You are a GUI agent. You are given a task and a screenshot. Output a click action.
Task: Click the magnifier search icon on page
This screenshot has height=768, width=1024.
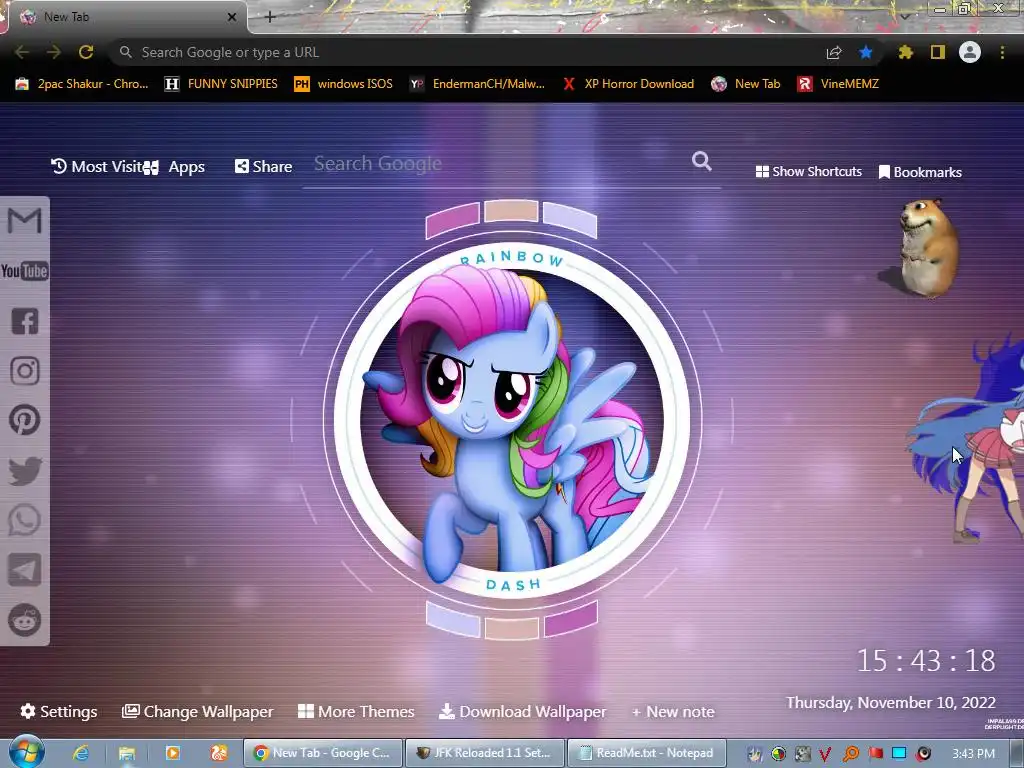[x=701, y=161]
